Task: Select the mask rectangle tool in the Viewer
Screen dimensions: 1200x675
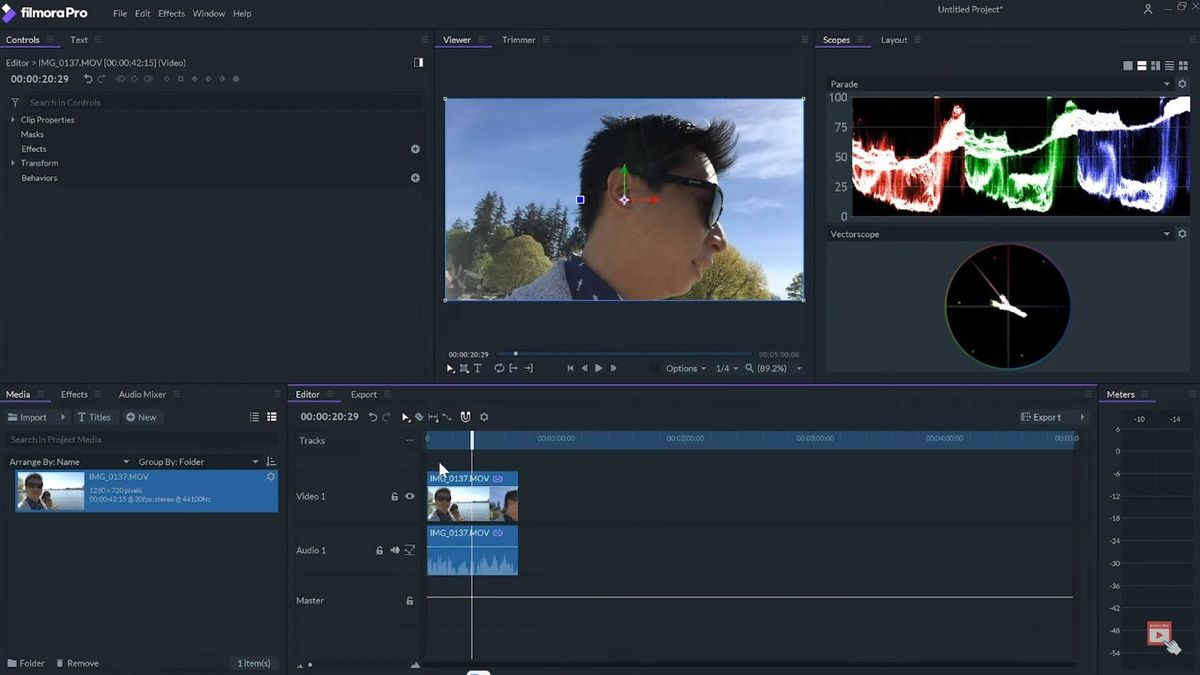Action: coord(463,367)
